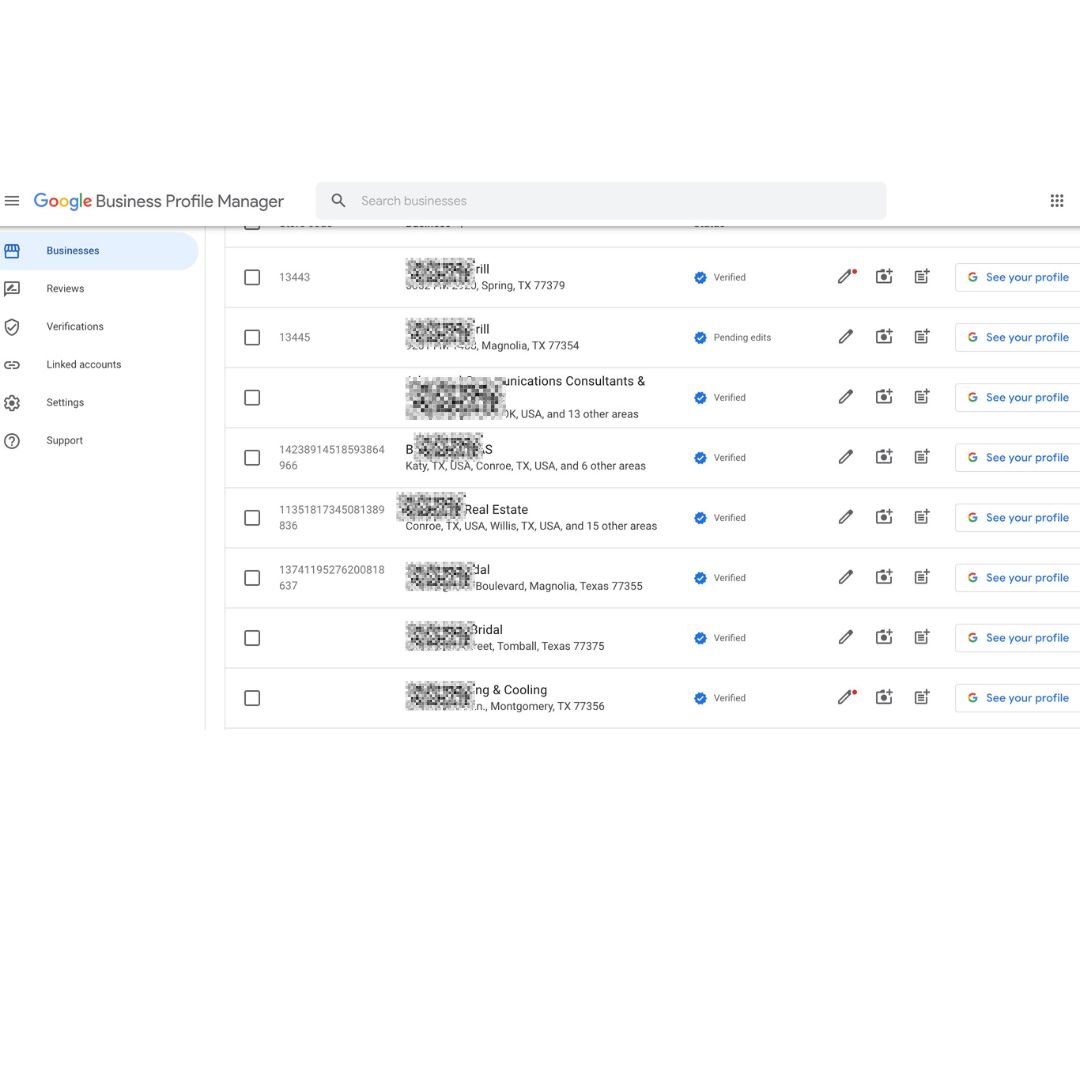Viewport: 1080px width, 1080px height.
Task: Edit the store 13443 Spring profile
Action: tap(846, 277)
